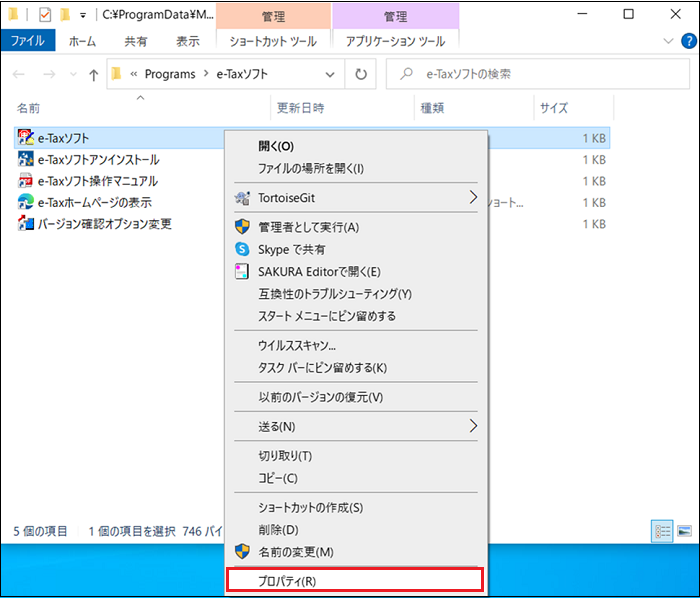Viewport: 700px width, 598px height.
Task: Choose コピー(C) menu entry
Action: 356,478
